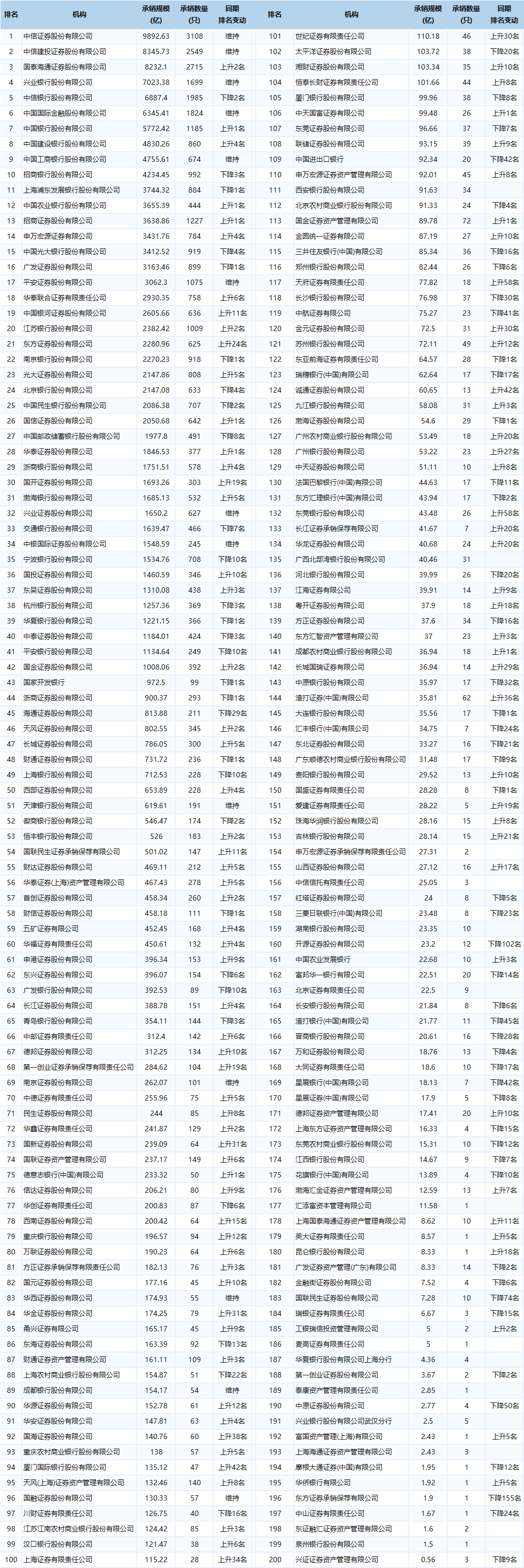Select 三菱日联银行(中国)有限公司 entry

pos(339,913)
